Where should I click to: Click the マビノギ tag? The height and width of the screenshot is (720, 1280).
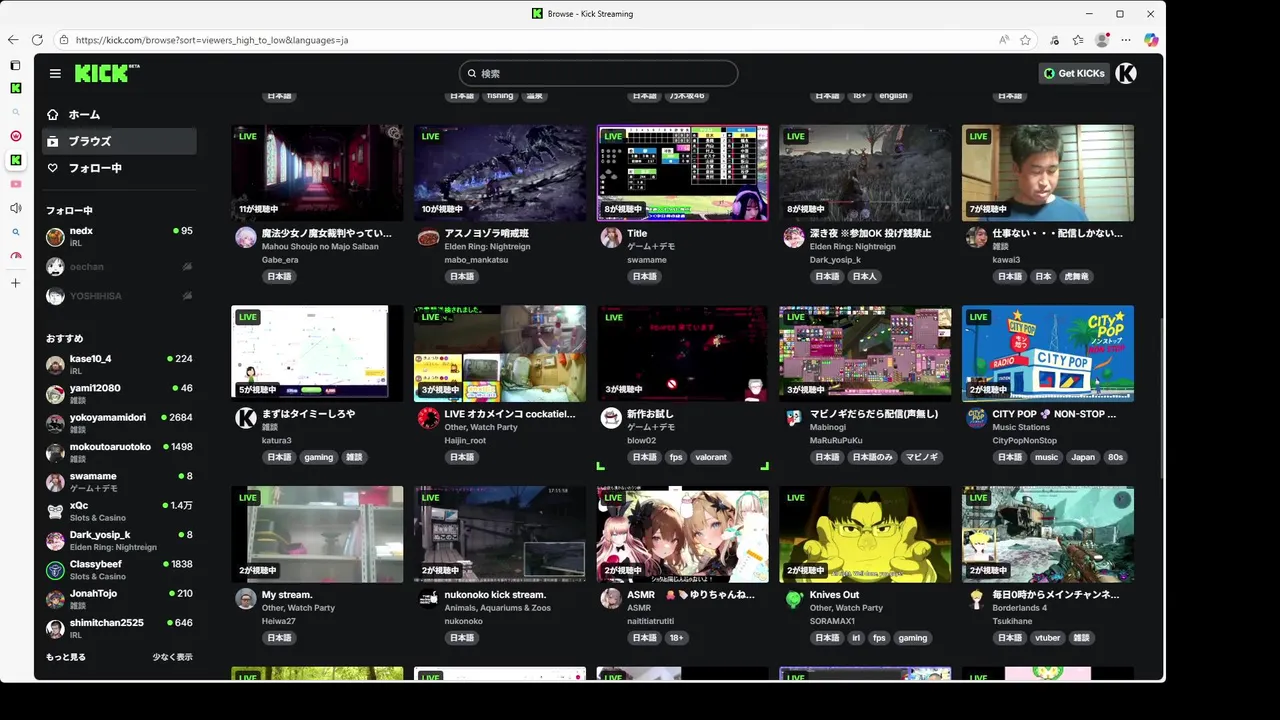pyautogui.click(x=922, y=457)
